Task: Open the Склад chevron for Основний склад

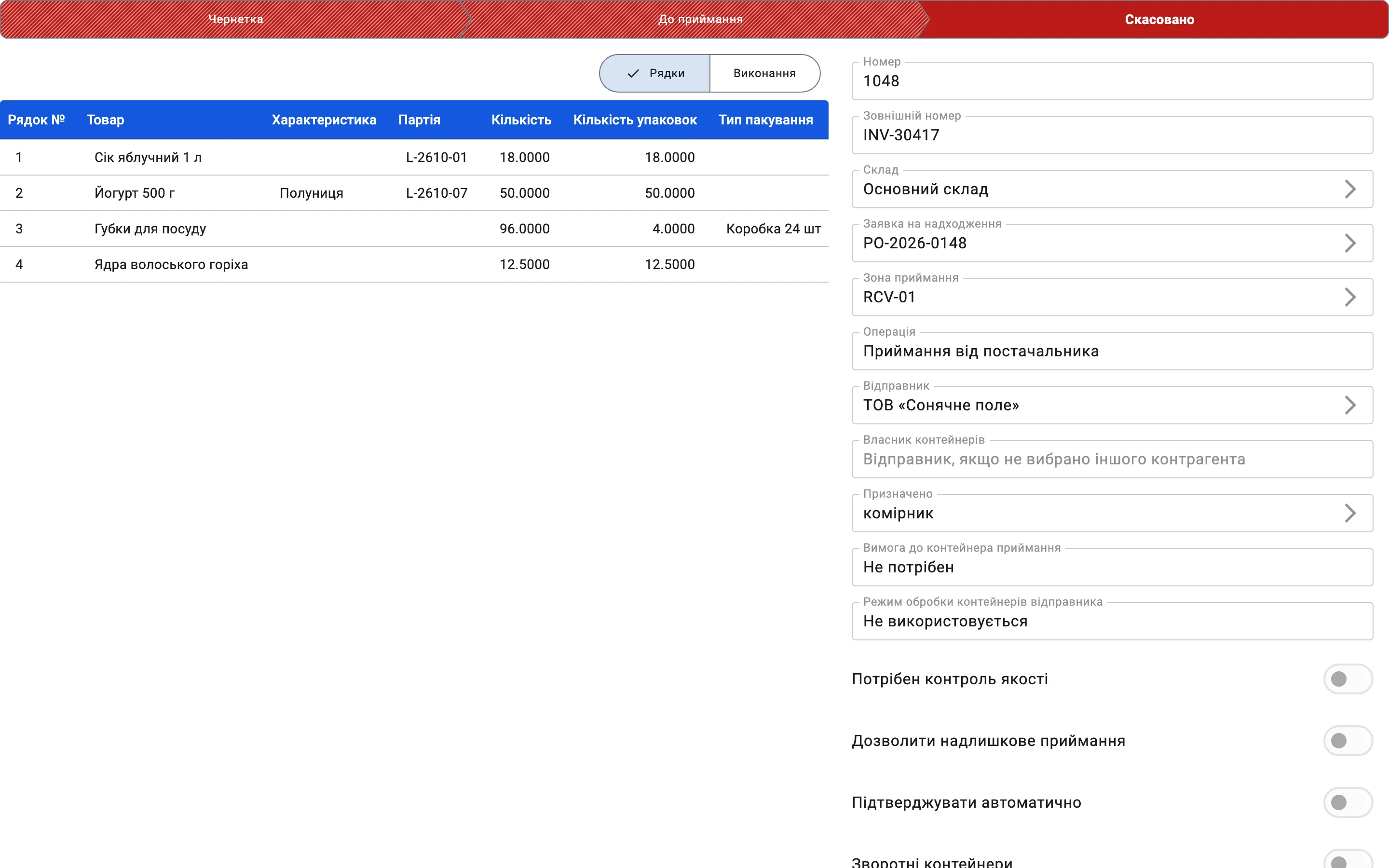Action: (x=1350, y=190)
